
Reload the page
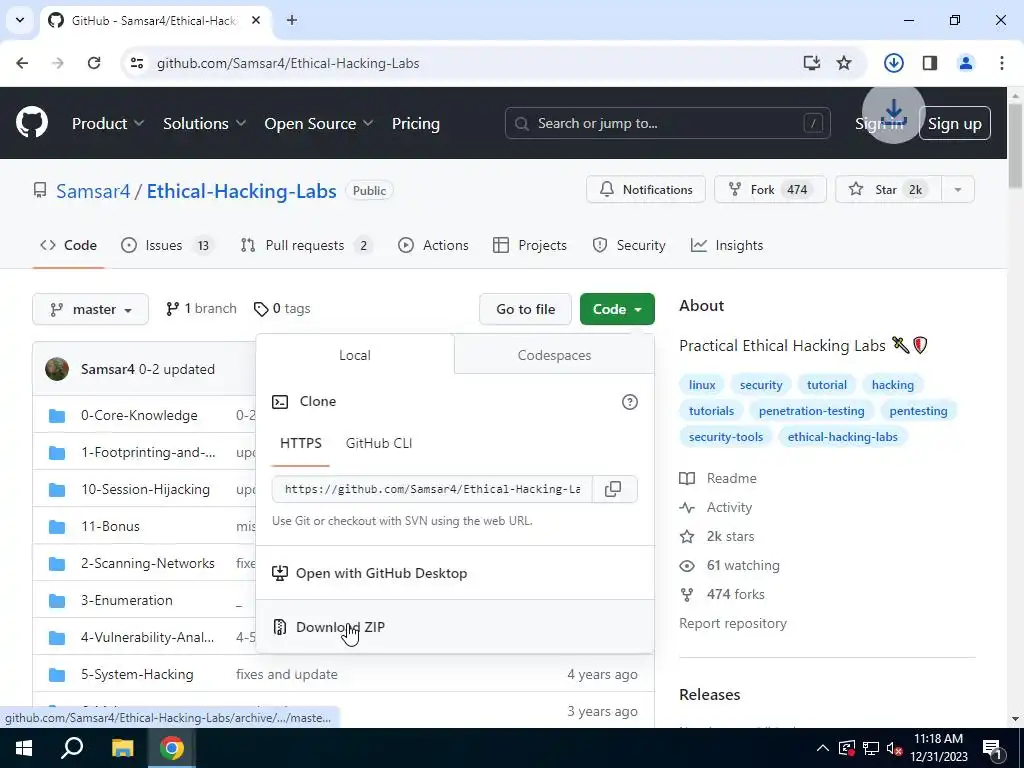coord(94,63)
